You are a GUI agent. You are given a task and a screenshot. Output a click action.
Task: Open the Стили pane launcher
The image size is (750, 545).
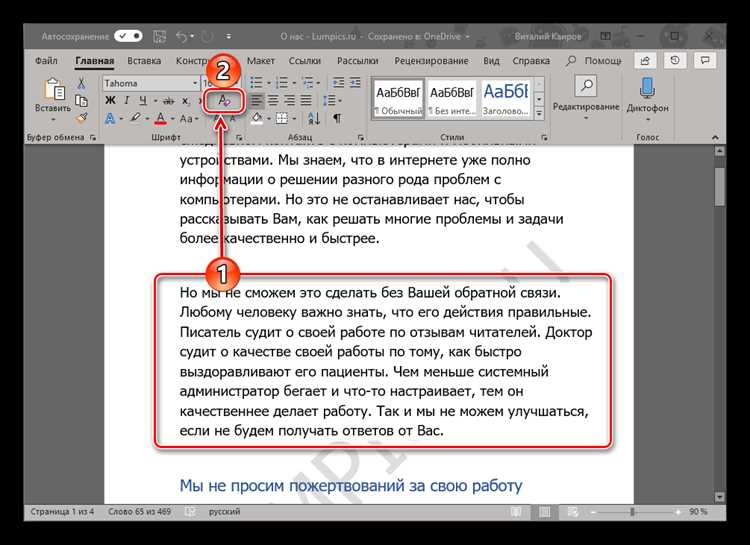(x=544, y=137)
